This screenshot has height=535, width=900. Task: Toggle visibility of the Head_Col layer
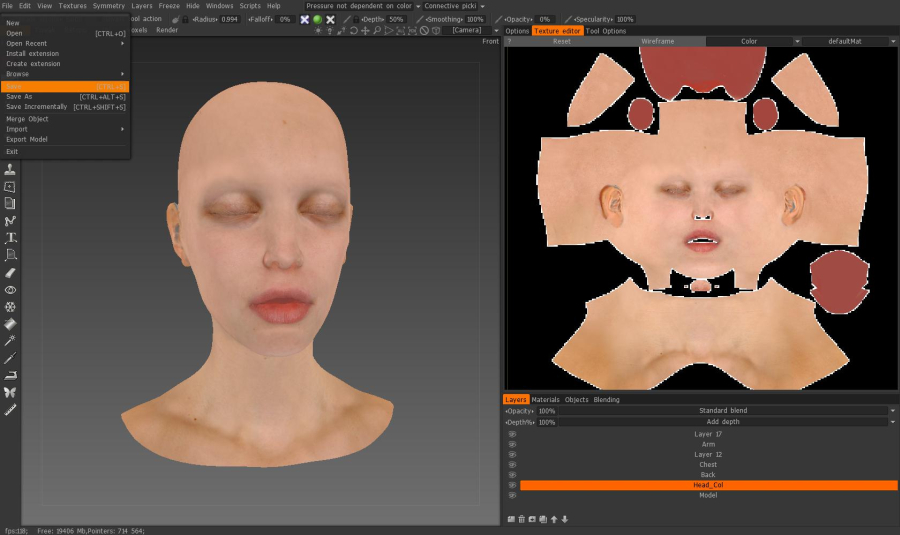point(512,485)
